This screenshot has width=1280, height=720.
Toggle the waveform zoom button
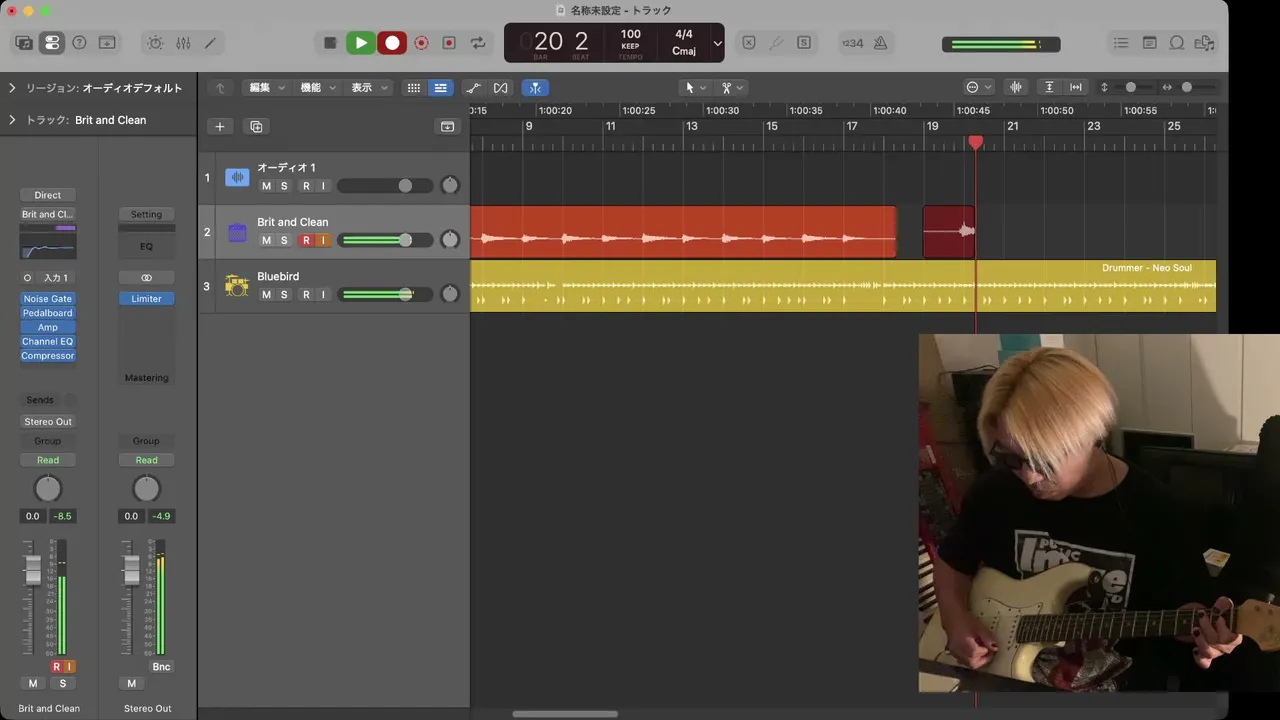1016,88
